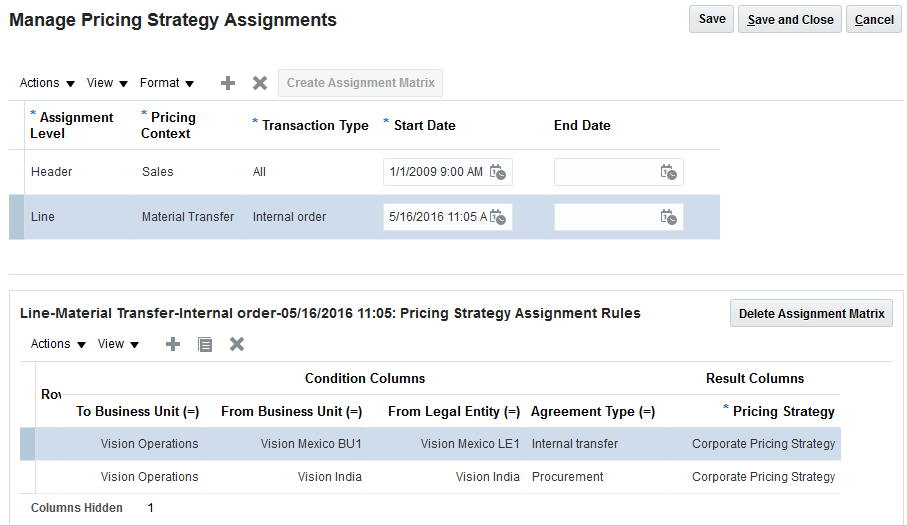
Task: Click the duplicate rule icon in rules toolbar
Action: click(x=205, y=344)
